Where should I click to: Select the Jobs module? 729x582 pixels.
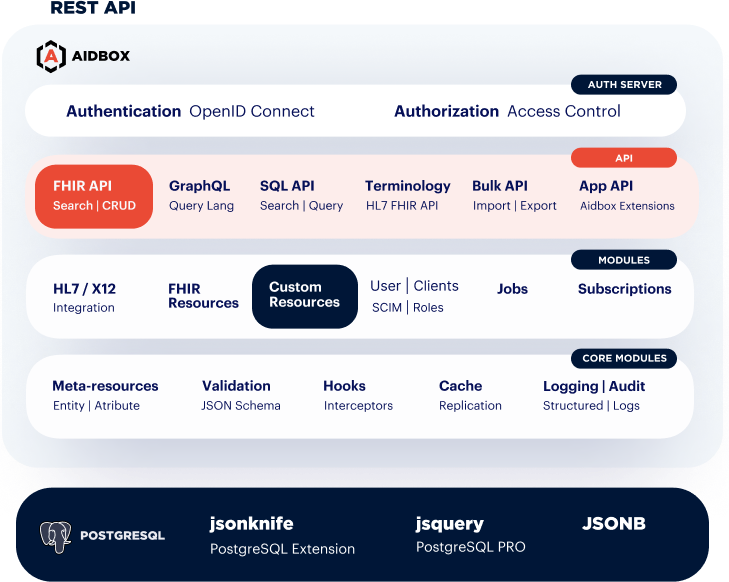[x=512, y=289]
